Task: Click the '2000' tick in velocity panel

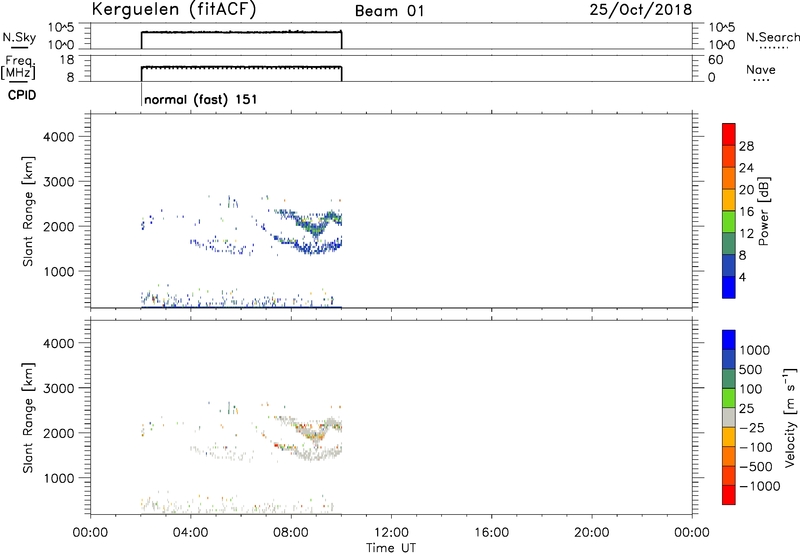Action: click(59, 433)
